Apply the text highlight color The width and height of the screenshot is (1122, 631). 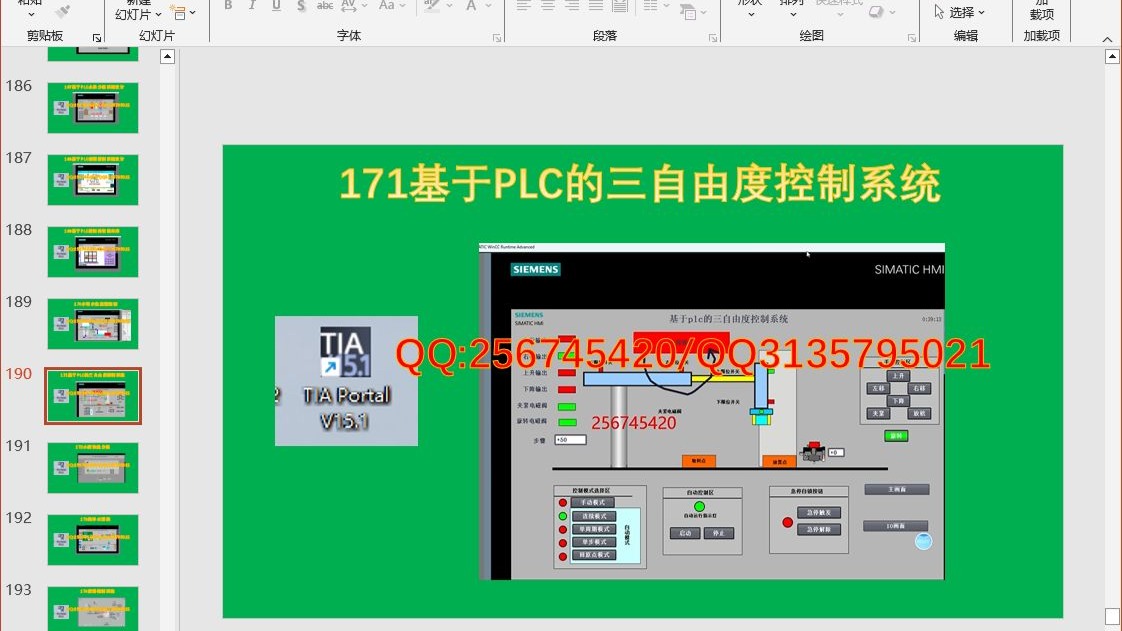coord(431,6)
